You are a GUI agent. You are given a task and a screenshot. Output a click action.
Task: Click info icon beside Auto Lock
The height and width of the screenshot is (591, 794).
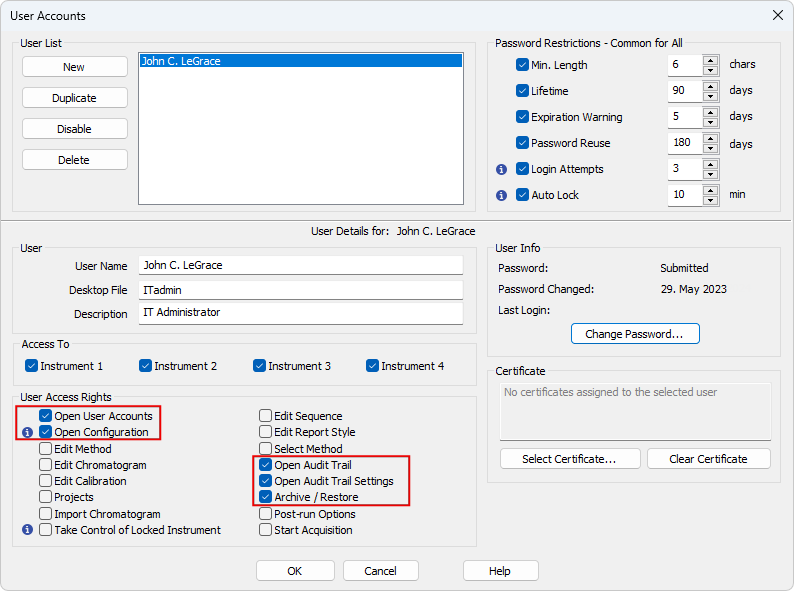point(501,195)
